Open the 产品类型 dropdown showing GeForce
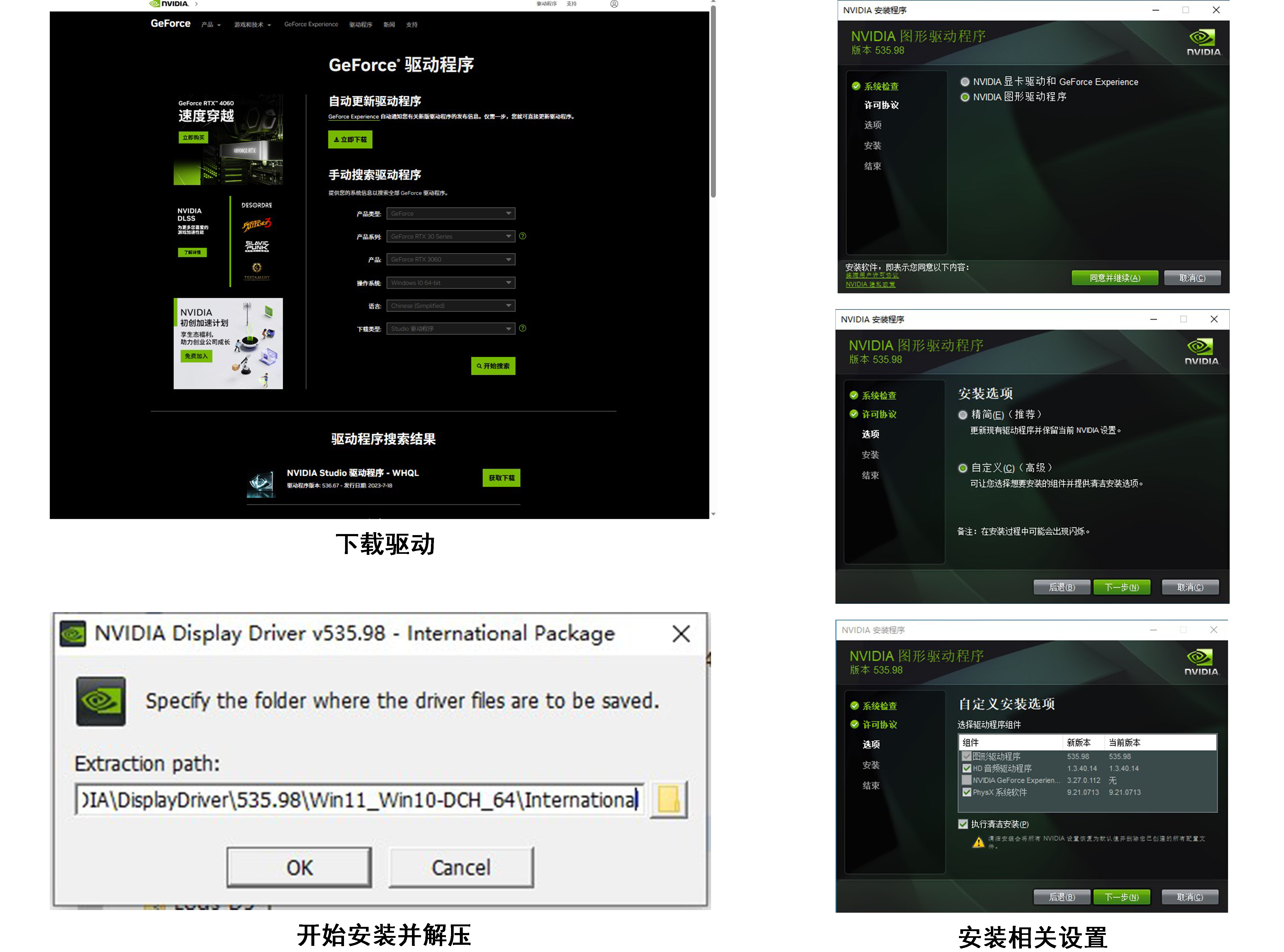 point(451,214)
